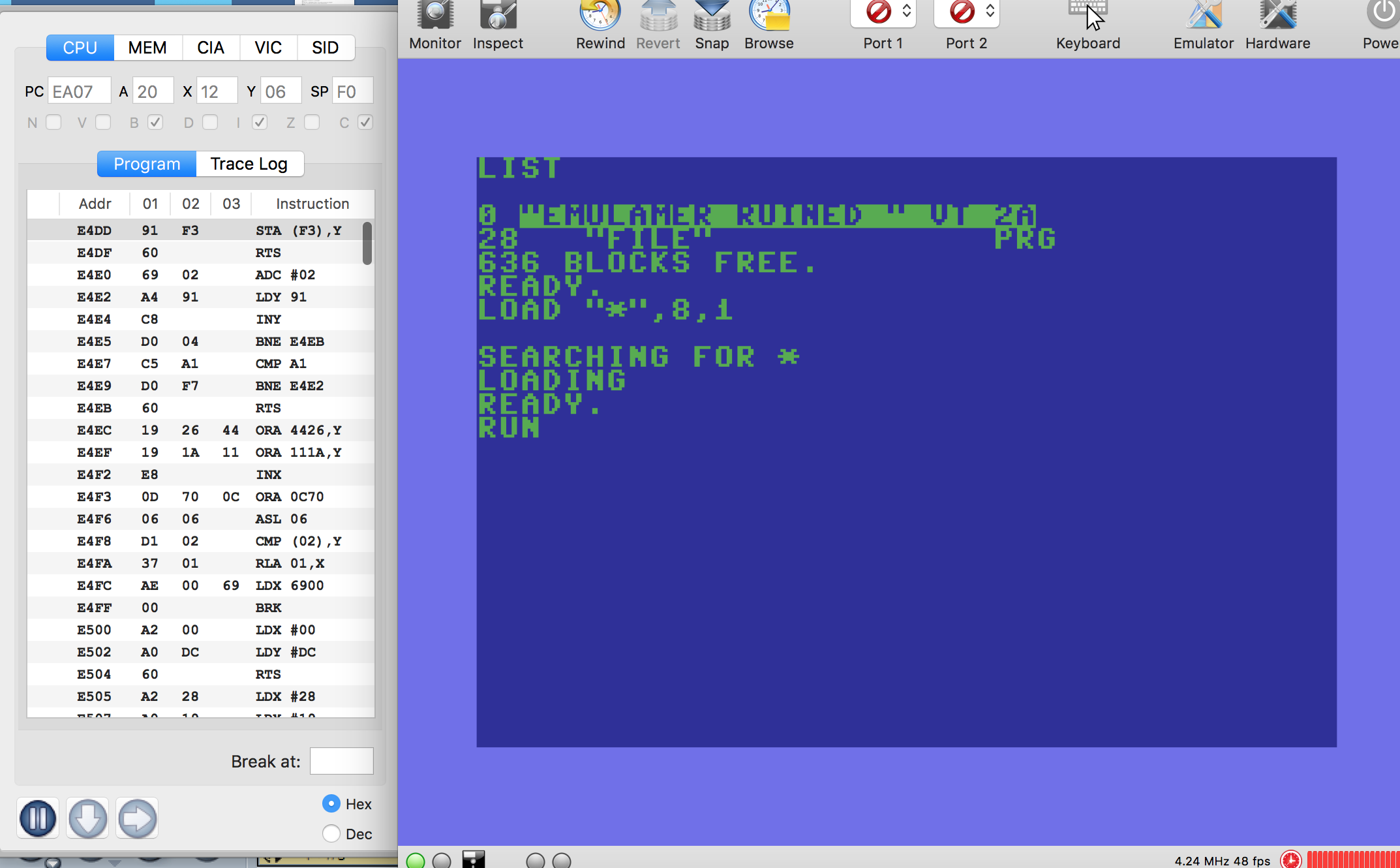Select the Program tab
Viewport: 1400px width, 868px height.
147,164
